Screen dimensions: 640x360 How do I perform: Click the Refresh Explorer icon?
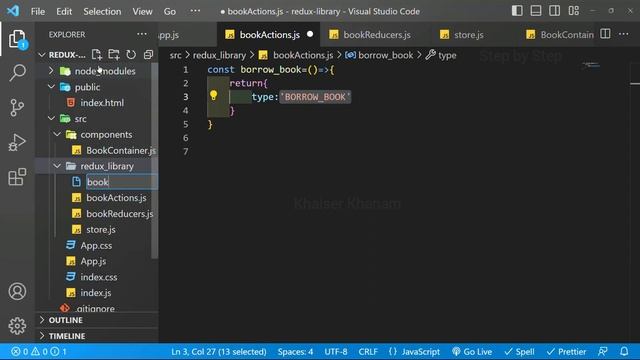click(x=131, y=54)
